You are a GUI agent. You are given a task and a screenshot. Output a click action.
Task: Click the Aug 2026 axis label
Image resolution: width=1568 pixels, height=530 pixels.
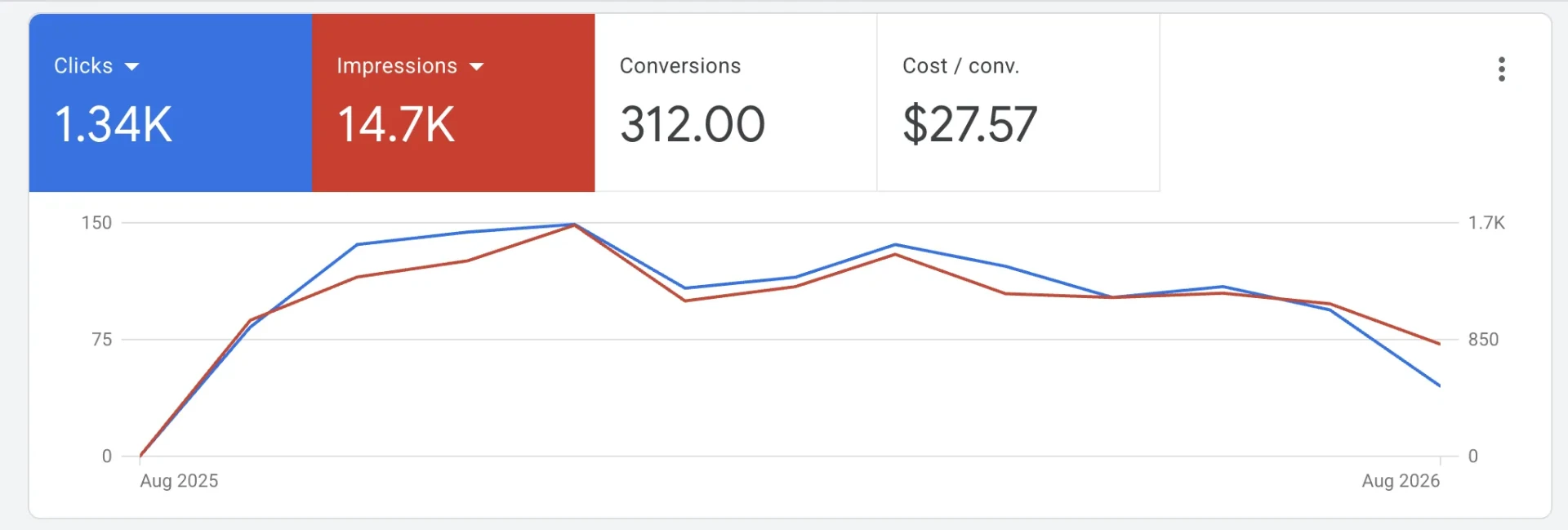click(x=1401, y=481)
